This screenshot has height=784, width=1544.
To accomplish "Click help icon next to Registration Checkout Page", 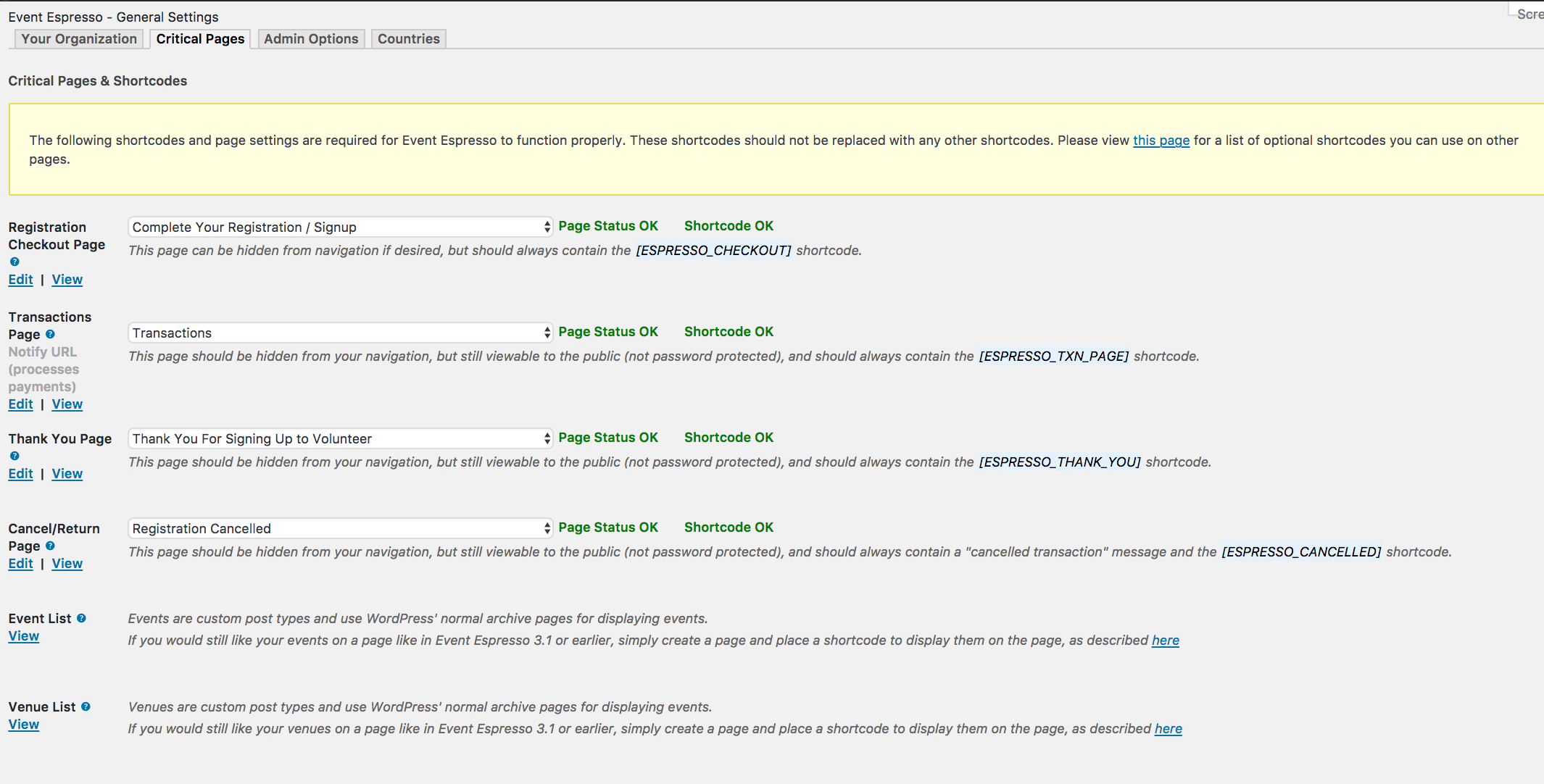I will point(14,262).
